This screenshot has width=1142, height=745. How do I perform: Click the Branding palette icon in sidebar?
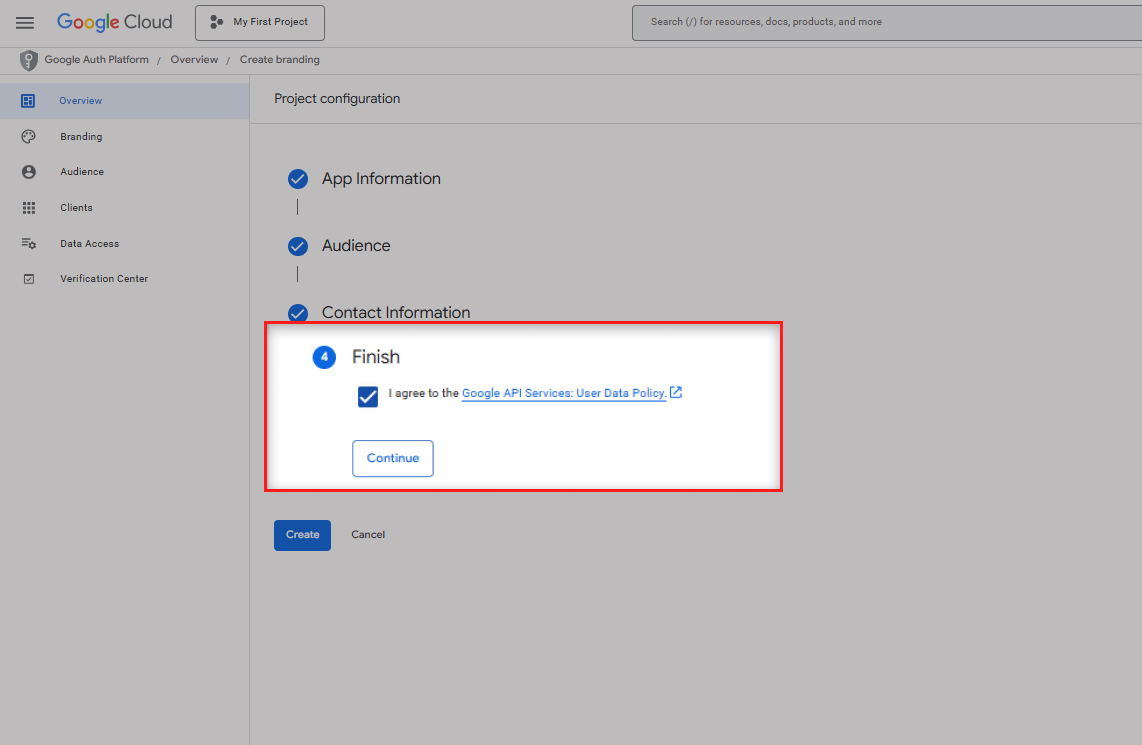pyautogui.click(x=29, y=137)
